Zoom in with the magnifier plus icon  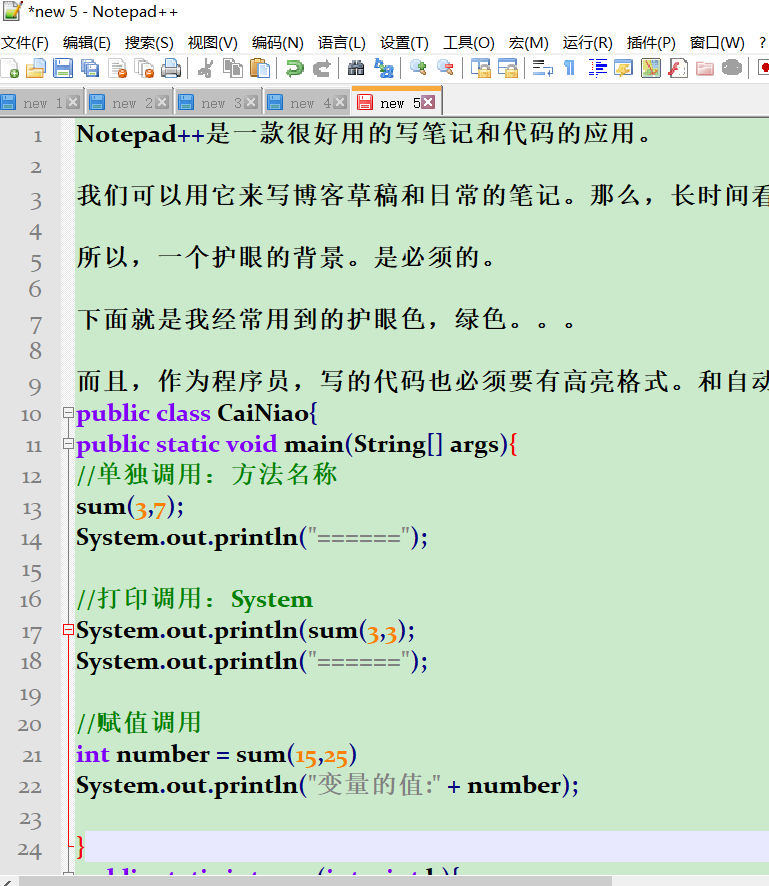[418, 68]
